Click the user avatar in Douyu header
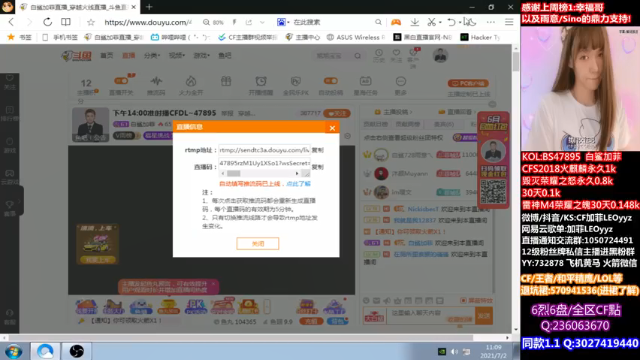 440,56
